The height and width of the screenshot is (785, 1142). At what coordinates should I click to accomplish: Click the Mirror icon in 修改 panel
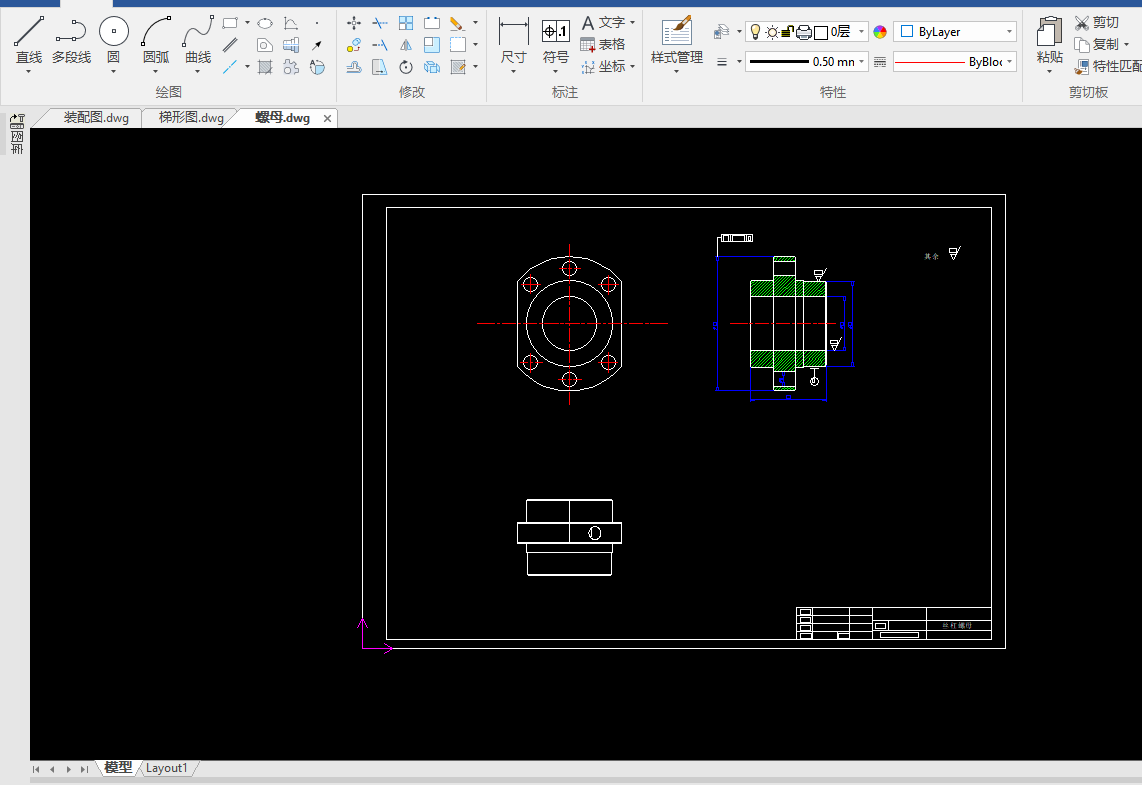pos(406,45)
